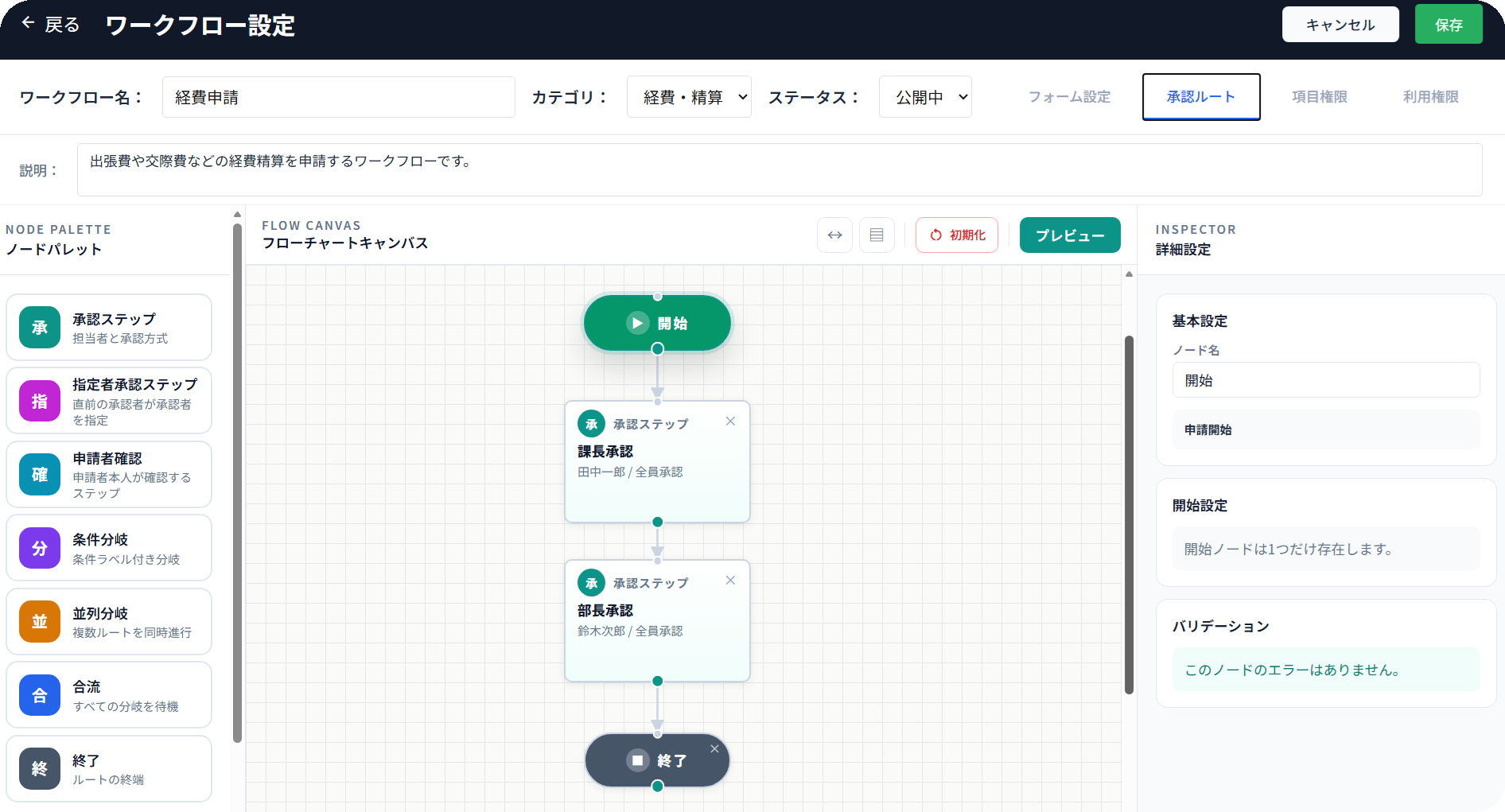Select the 承認ステップ palette node icon
The image size is (1505, 812).
(40, 328)
